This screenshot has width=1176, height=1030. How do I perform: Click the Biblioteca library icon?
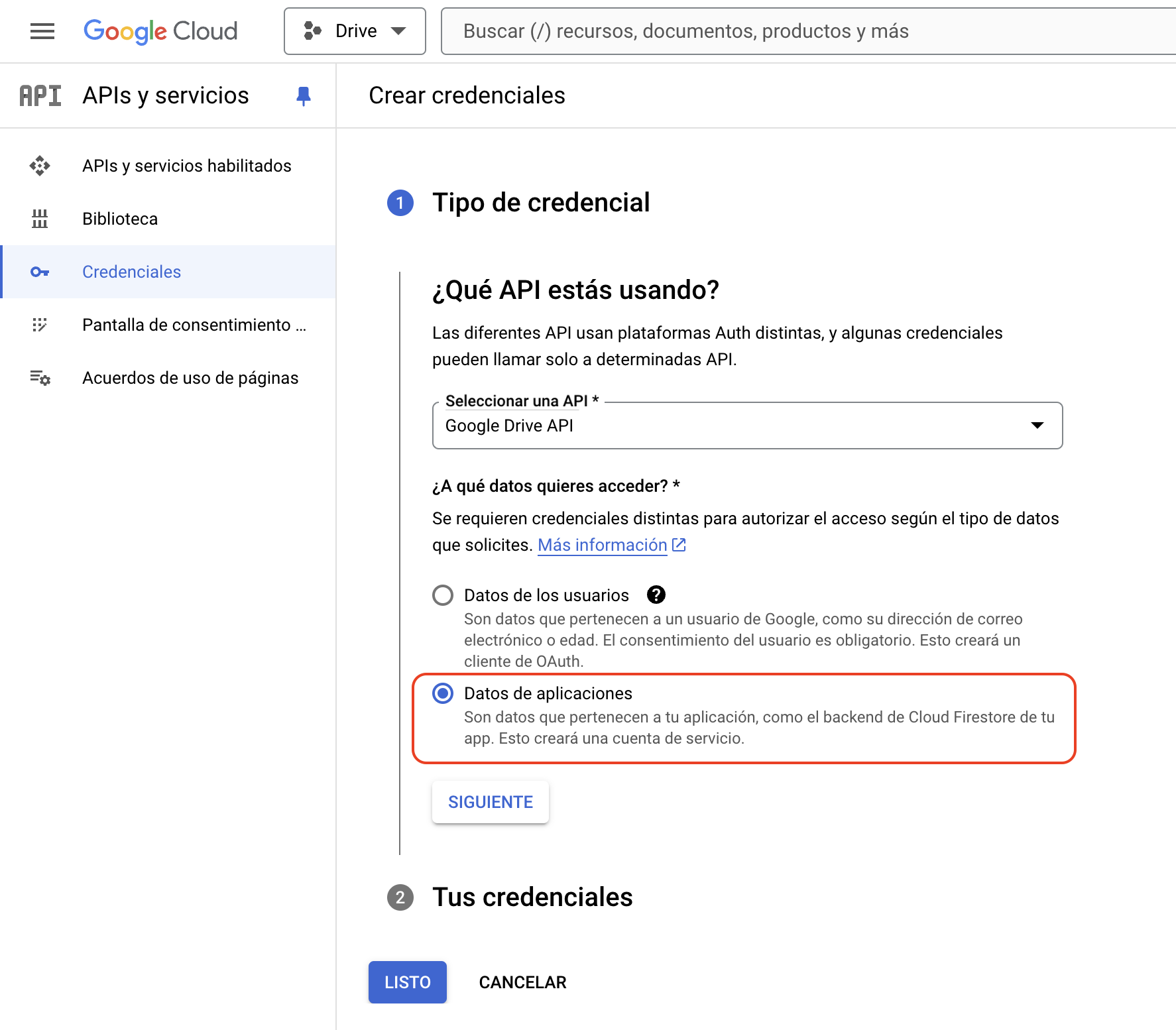point(40,219)
